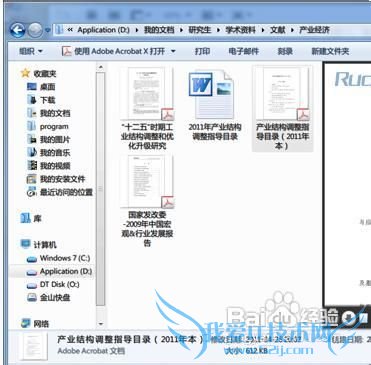Click Adobe Acrobat 文档 type in details pane
The image size is (371, 365).
[x=91, y=351]
